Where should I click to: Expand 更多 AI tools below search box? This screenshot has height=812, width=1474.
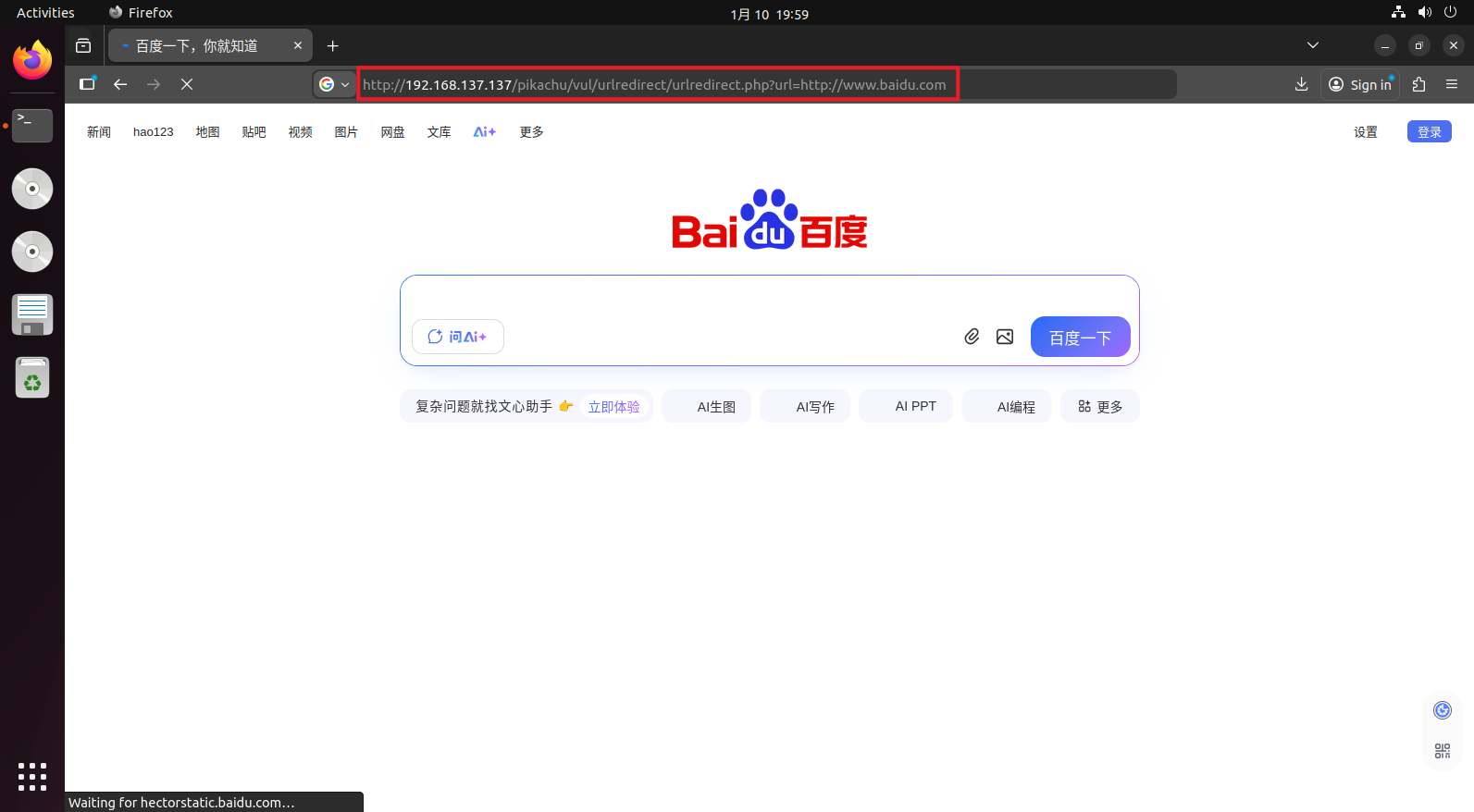point(1100,406)
